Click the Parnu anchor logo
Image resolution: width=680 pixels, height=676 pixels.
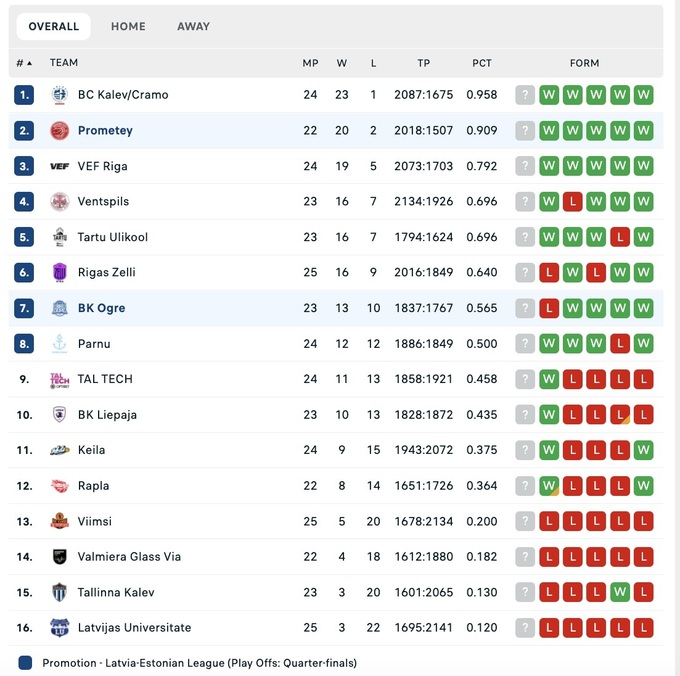click(59, 344)
